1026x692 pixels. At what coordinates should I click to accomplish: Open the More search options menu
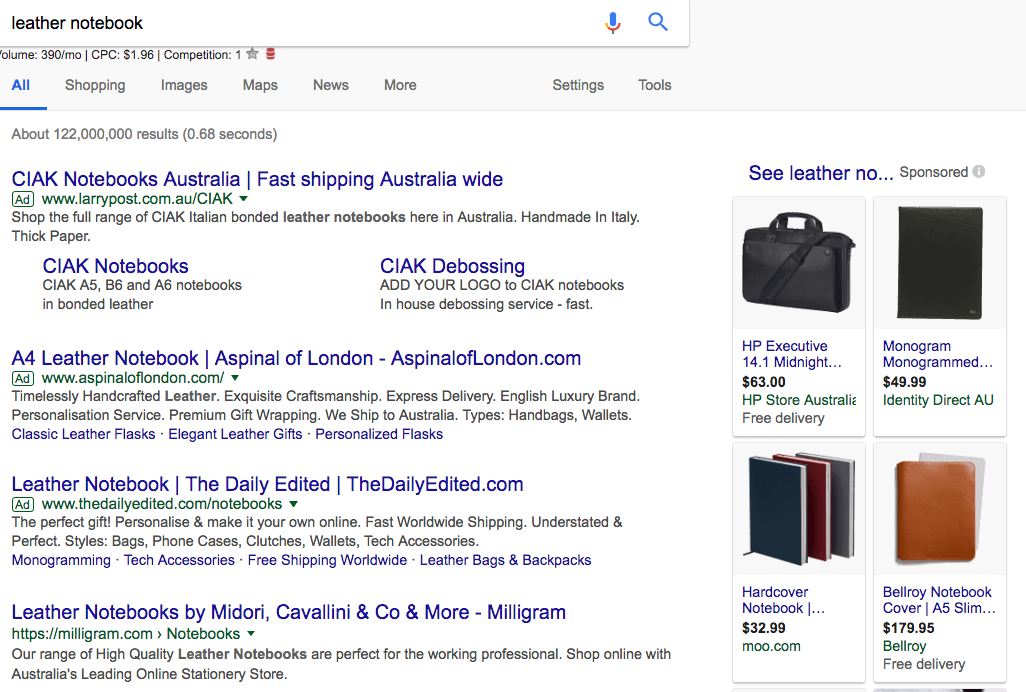point(400,85)
